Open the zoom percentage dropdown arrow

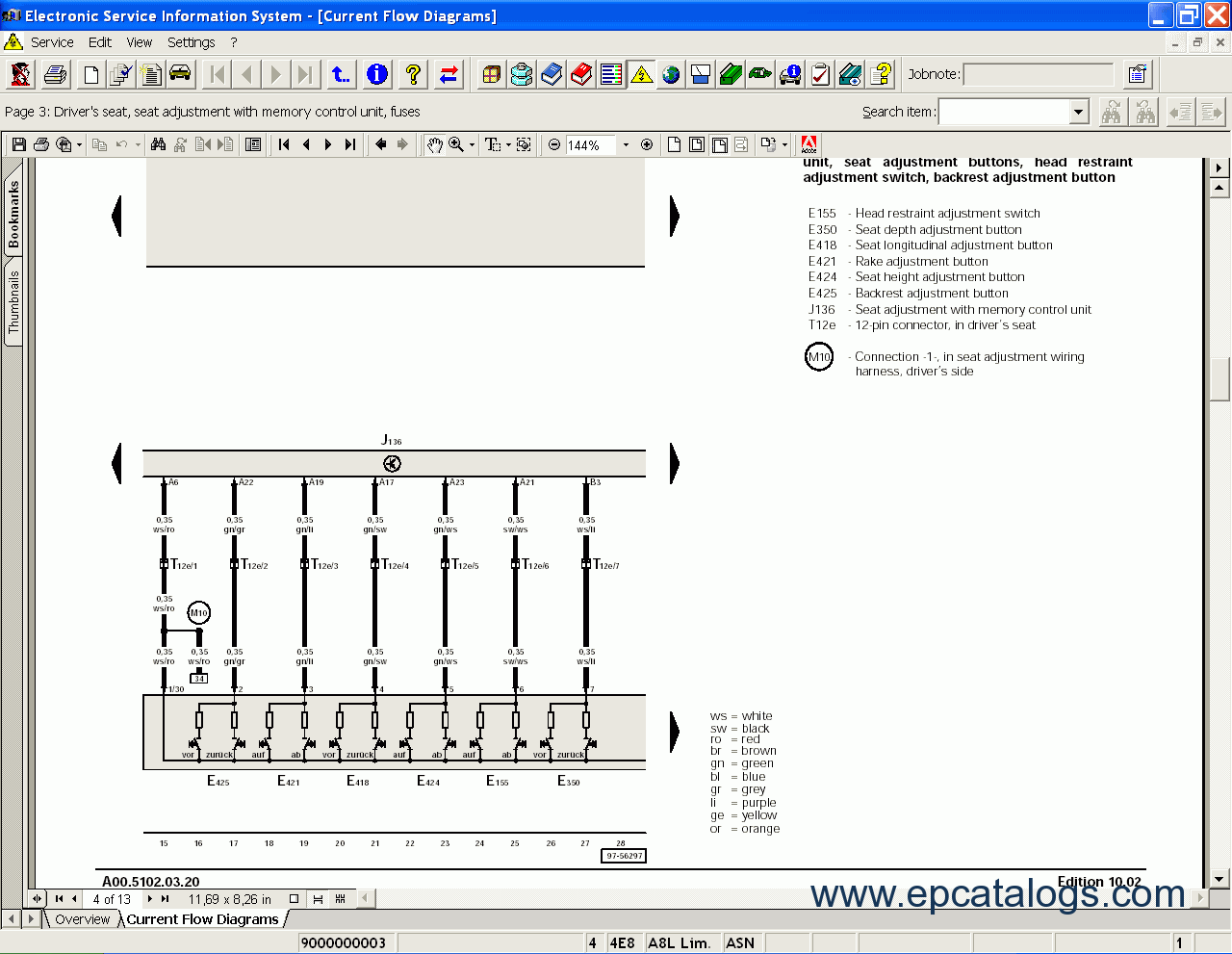click(x=626, y=144)
